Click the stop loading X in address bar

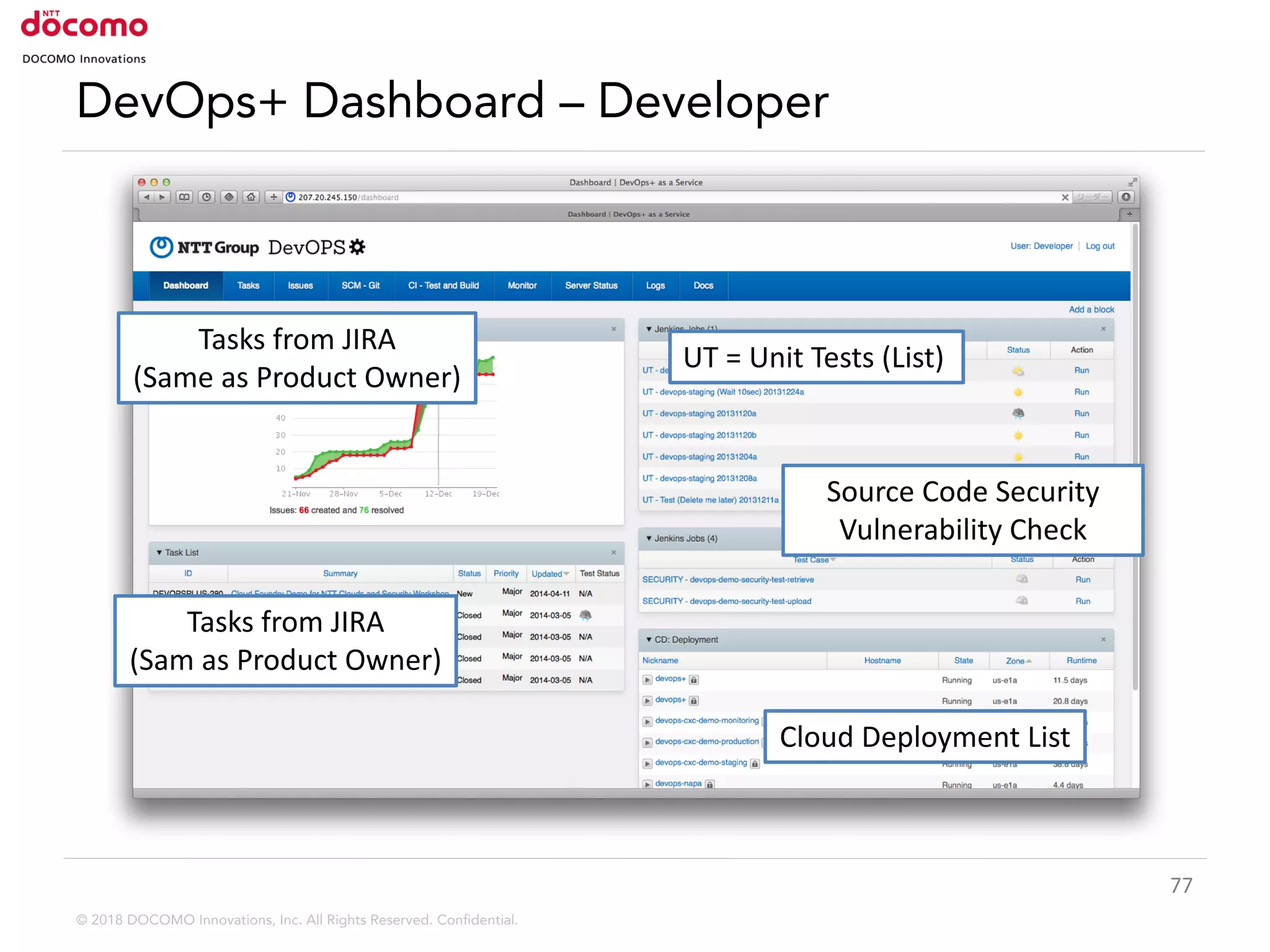[x=1065, y=197]
